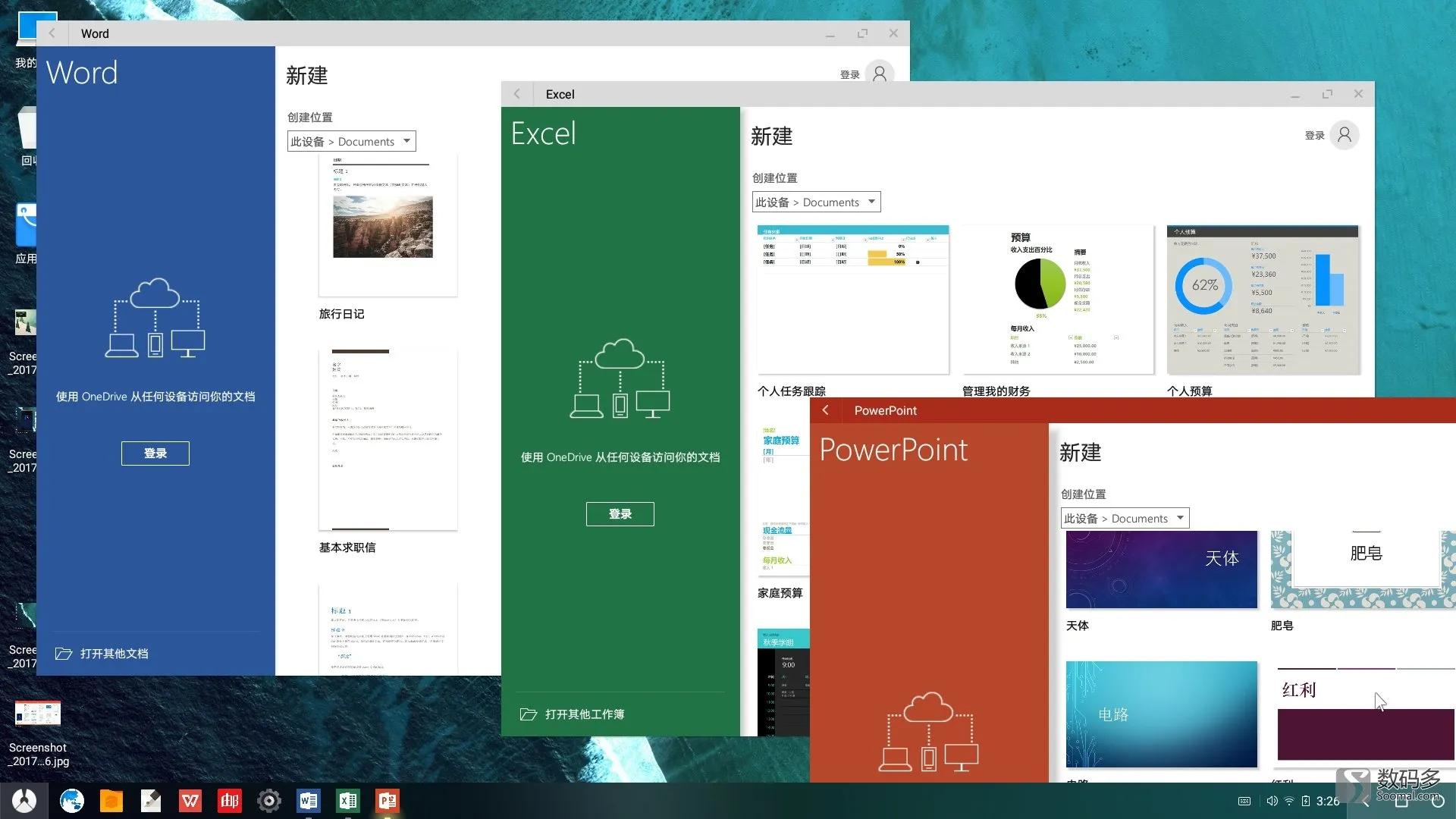Choose the 肥皂 theme in PowerPoint
The width and height of the screenshot is (1456, 819).
point(1363,570)
